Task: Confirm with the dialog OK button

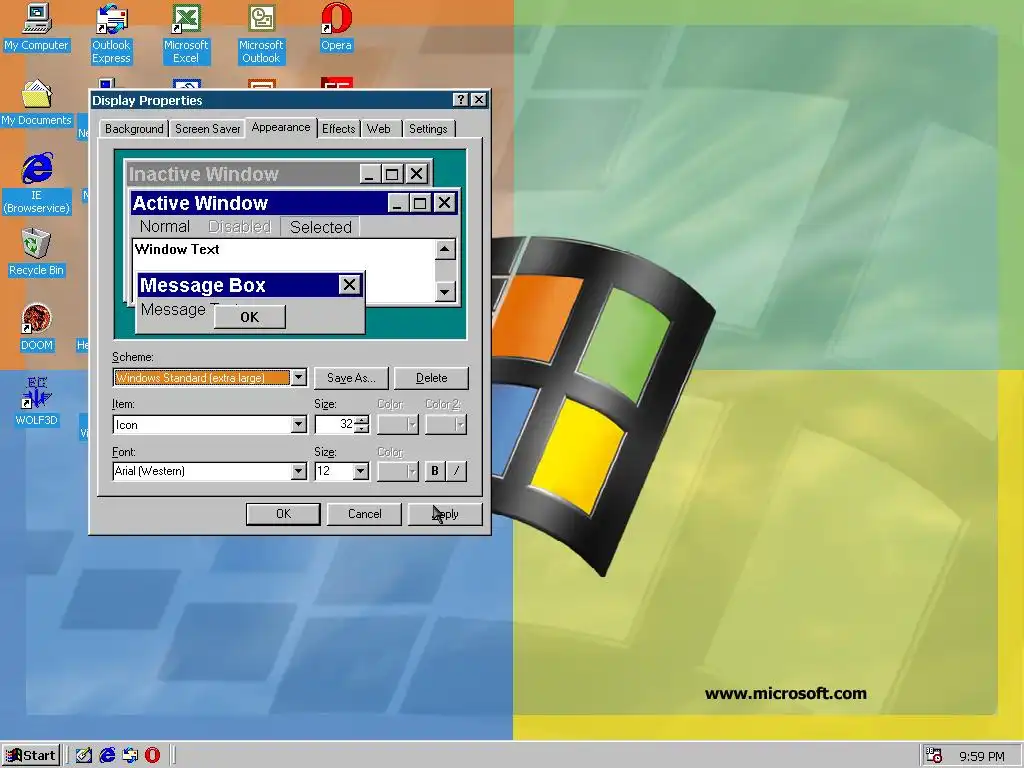Action: [x=283, y=514]
